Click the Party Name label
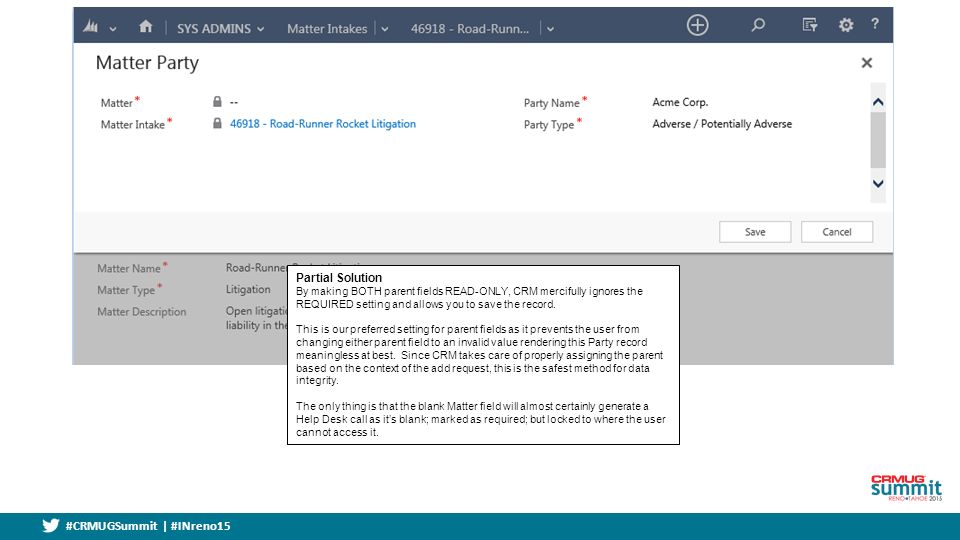The image size is (960, 540). coord(552,103)
